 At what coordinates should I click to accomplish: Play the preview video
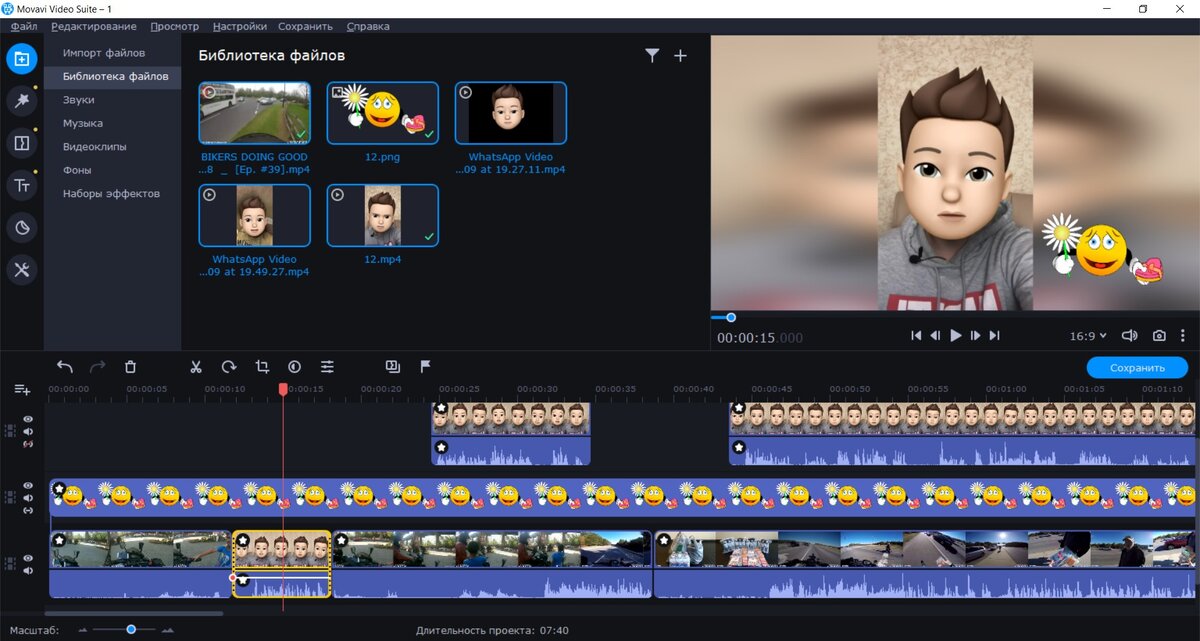[x=955, y=336]
